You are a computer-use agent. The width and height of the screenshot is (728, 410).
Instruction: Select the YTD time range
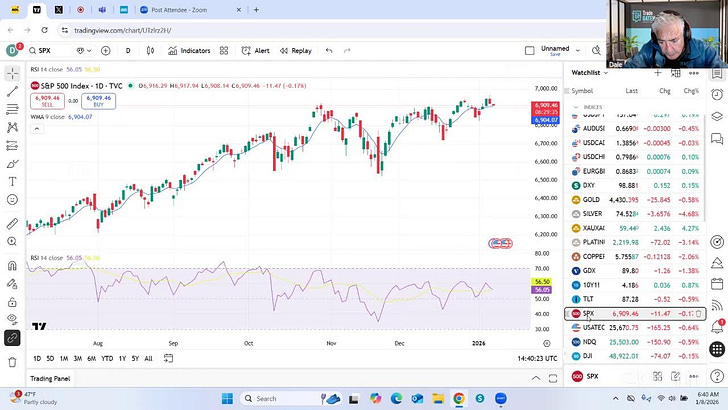(x=107, y=358)
